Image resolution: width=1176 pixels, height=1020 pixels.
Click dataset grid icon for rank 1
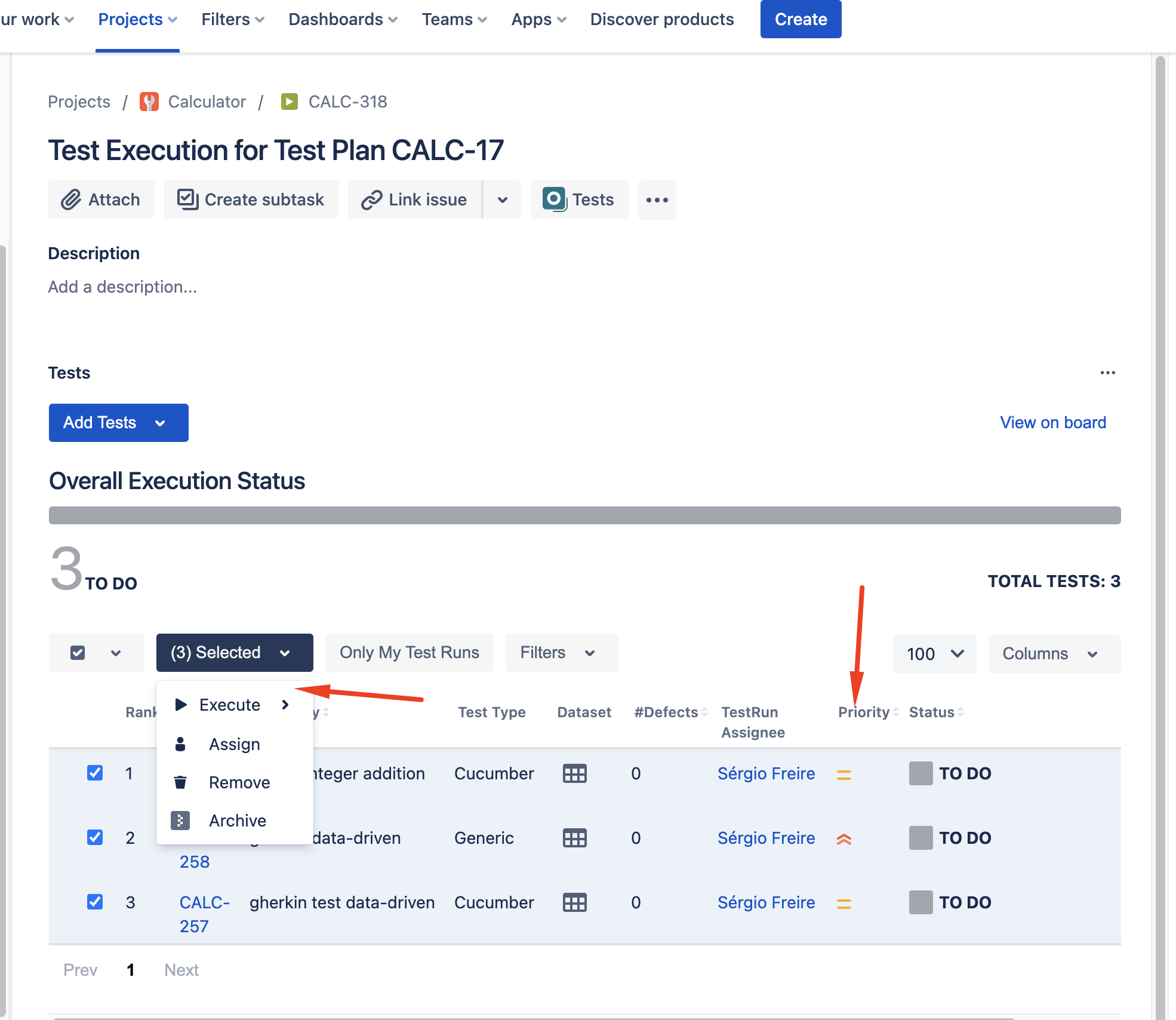point(574,774)
